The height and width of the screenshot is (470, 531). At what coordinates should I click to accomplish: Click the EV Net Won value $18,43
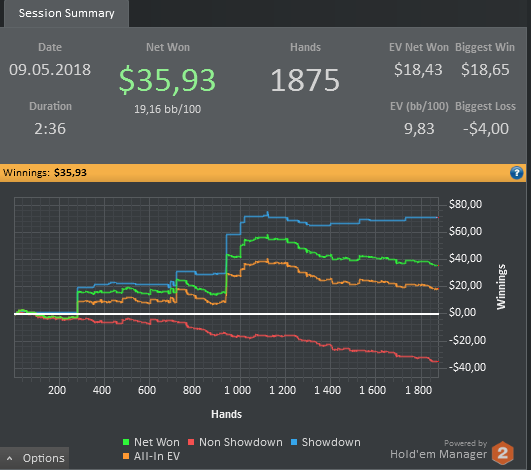click(418, 70)
